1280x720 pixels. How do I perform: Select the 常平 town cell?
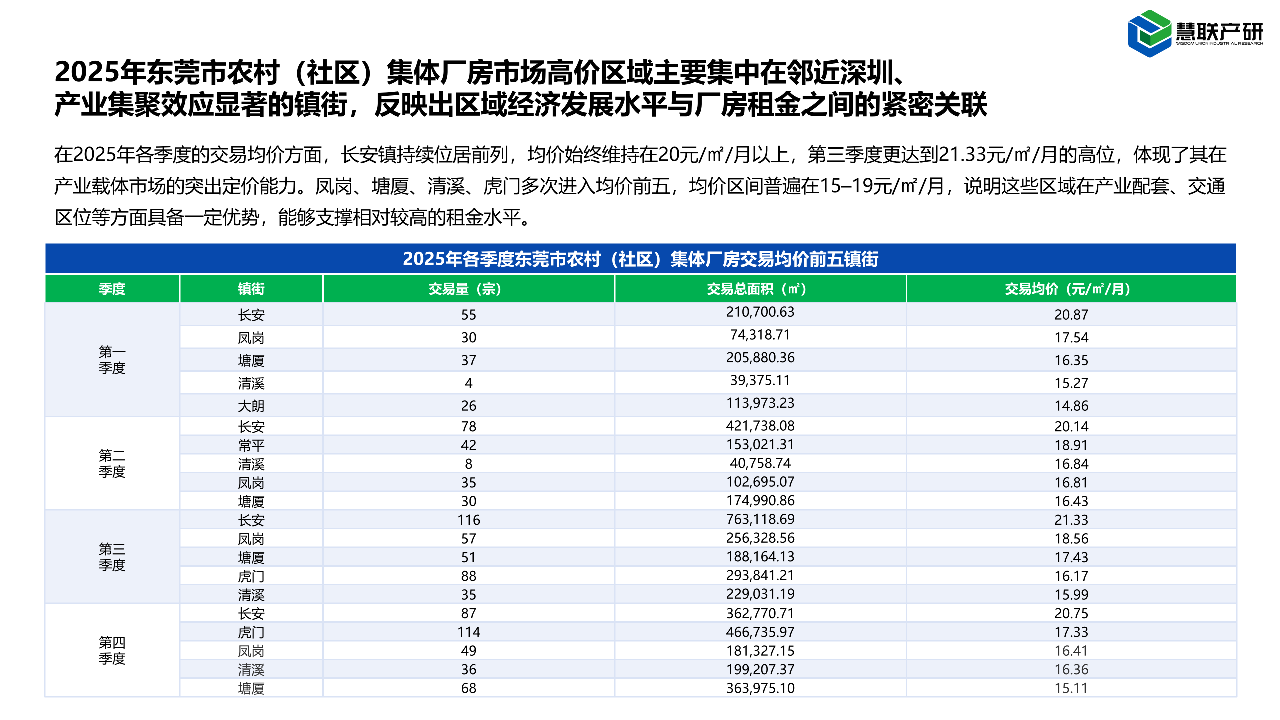pyautogui.click(x=251, y=445)
